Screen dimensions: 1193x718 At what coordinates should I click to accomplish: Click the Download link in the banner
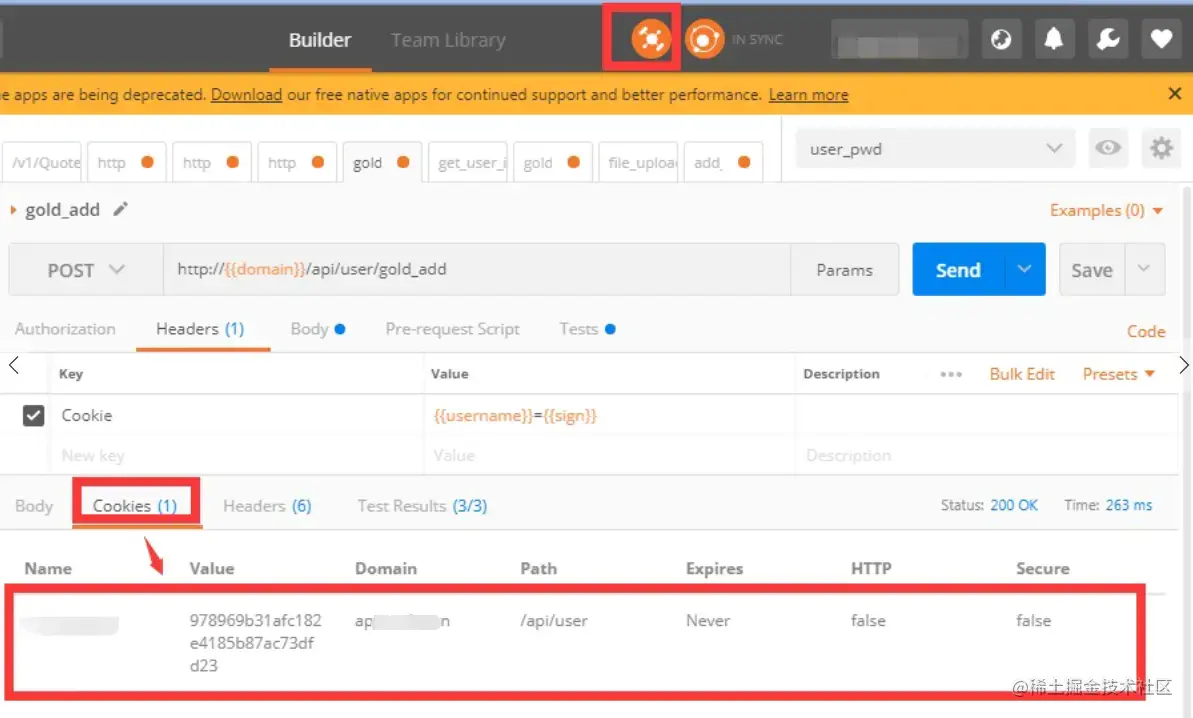click(x=247, y=94)
